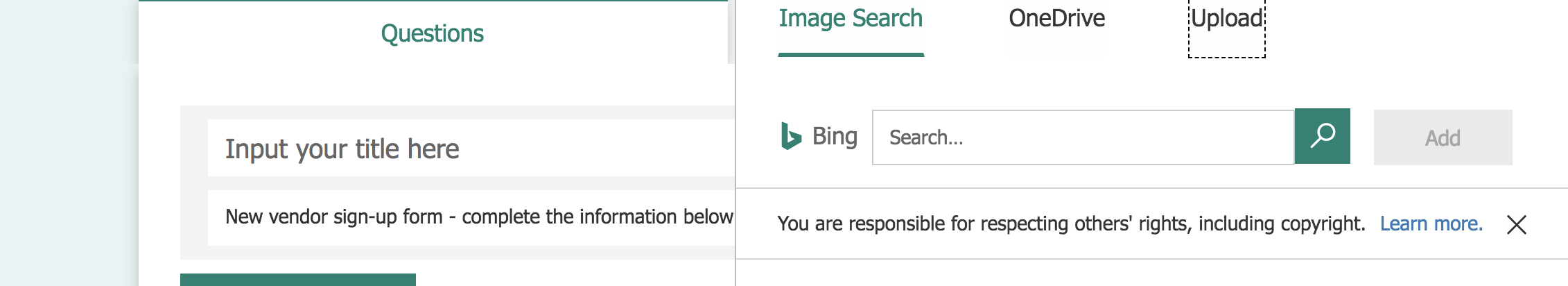The height and width of the screenshot is (286, 1568).
Task: Go to the Questions tab
Action: [432, 33]
